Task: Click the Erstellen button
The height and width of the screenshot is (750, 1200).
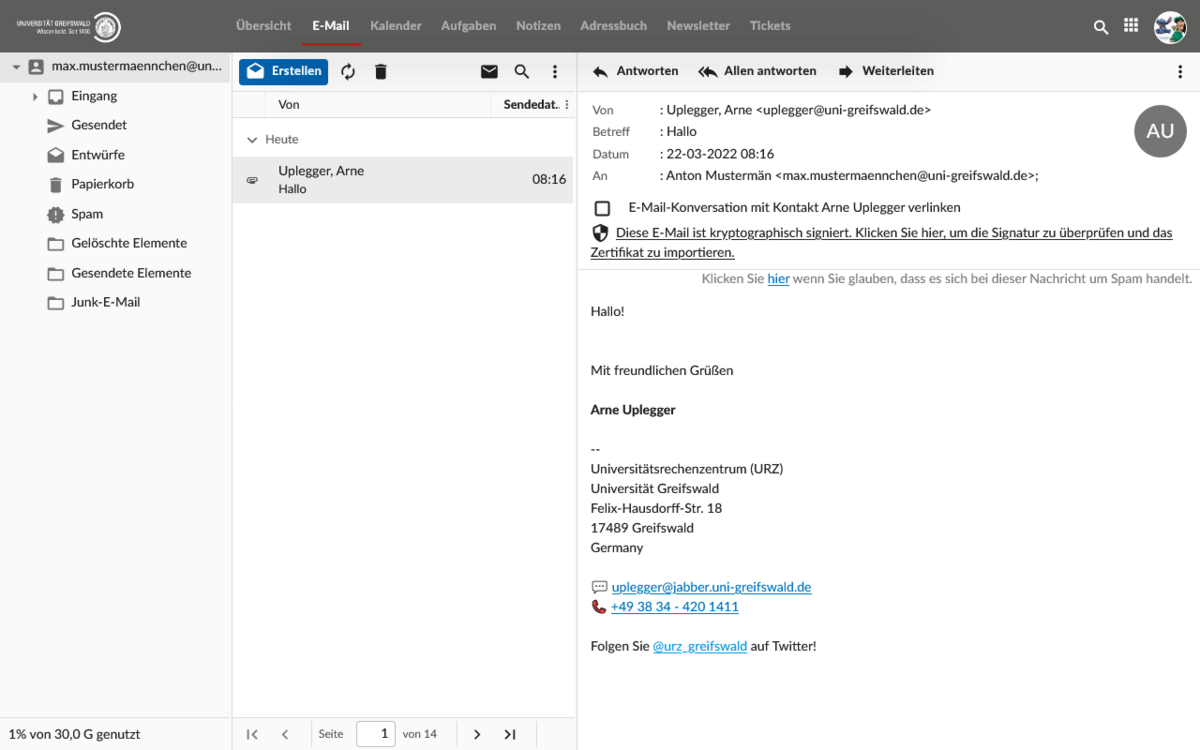Action: [x=283, y=71]
